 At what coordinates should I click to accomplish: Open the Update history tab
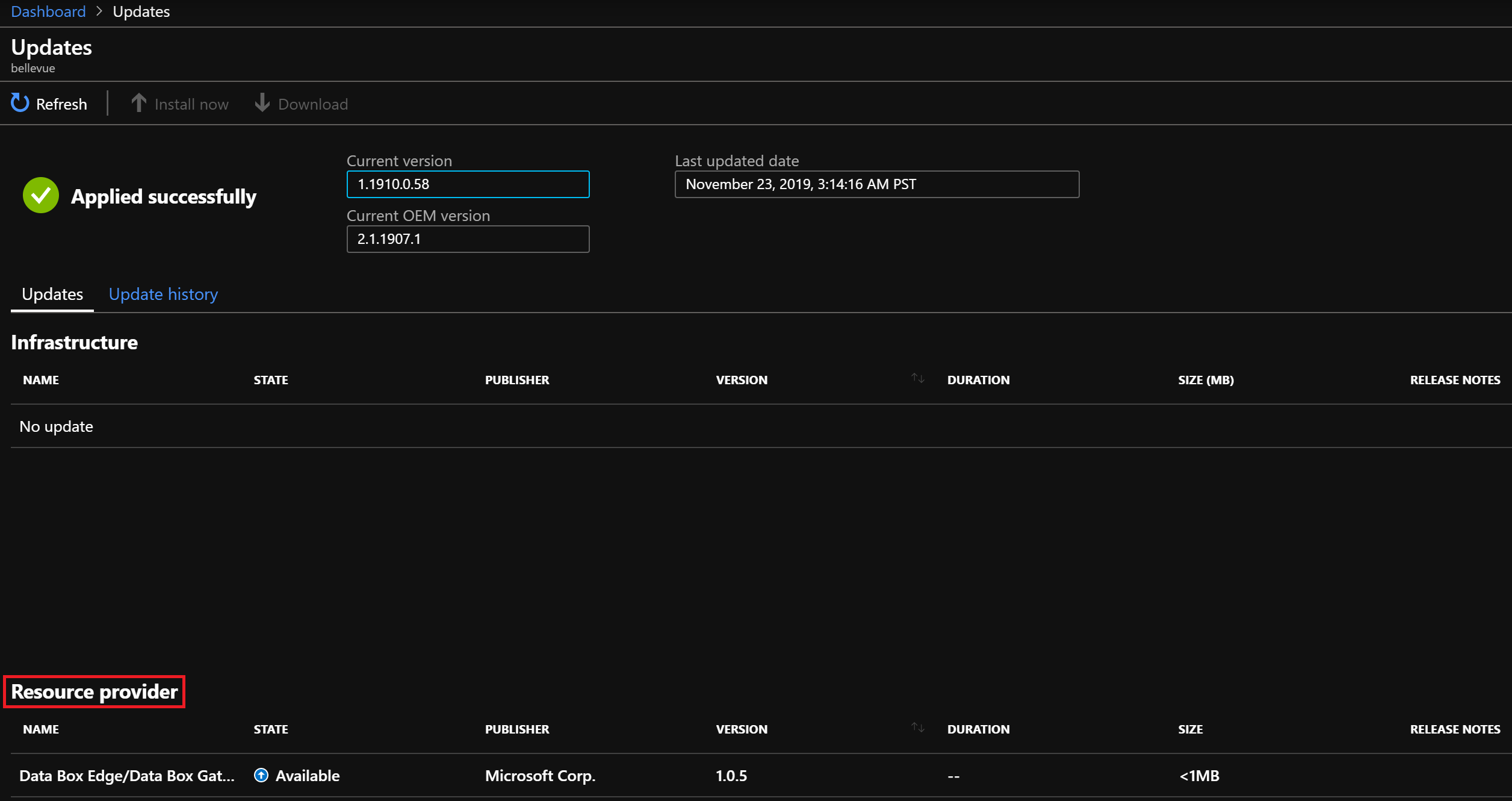(x=163, y=294)
